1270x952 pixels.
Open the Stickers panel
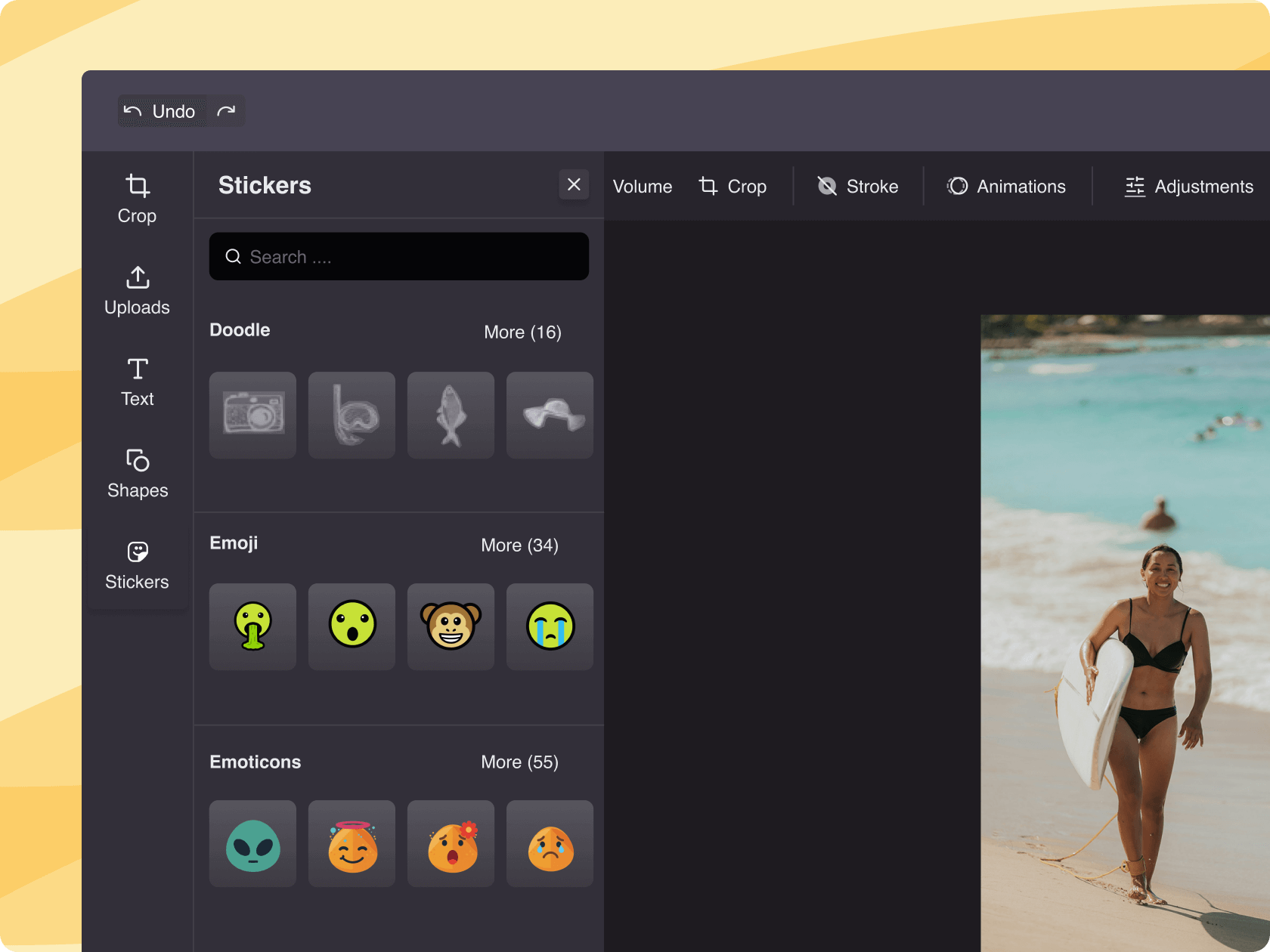point(137,564)
